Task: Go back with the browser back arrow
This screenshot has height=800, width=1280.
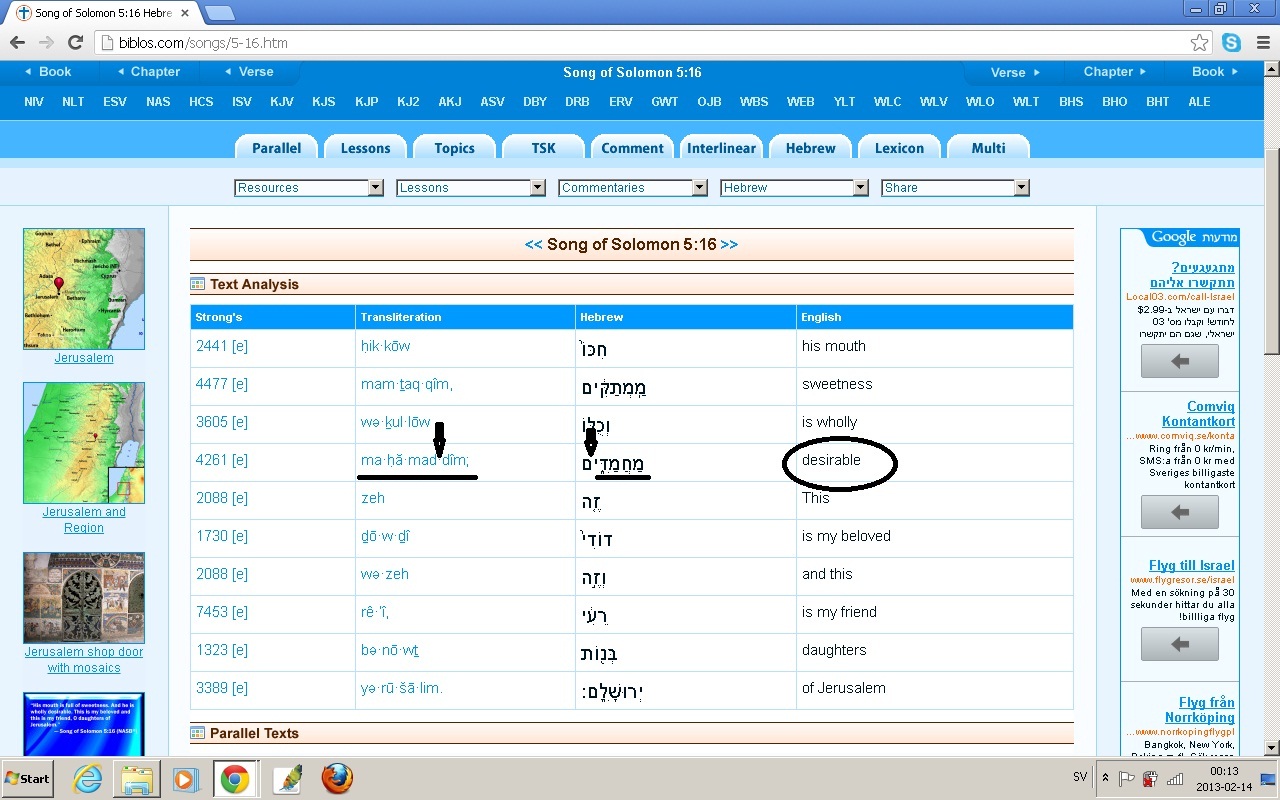Action: pyautogui.click(x=17, y=43)
